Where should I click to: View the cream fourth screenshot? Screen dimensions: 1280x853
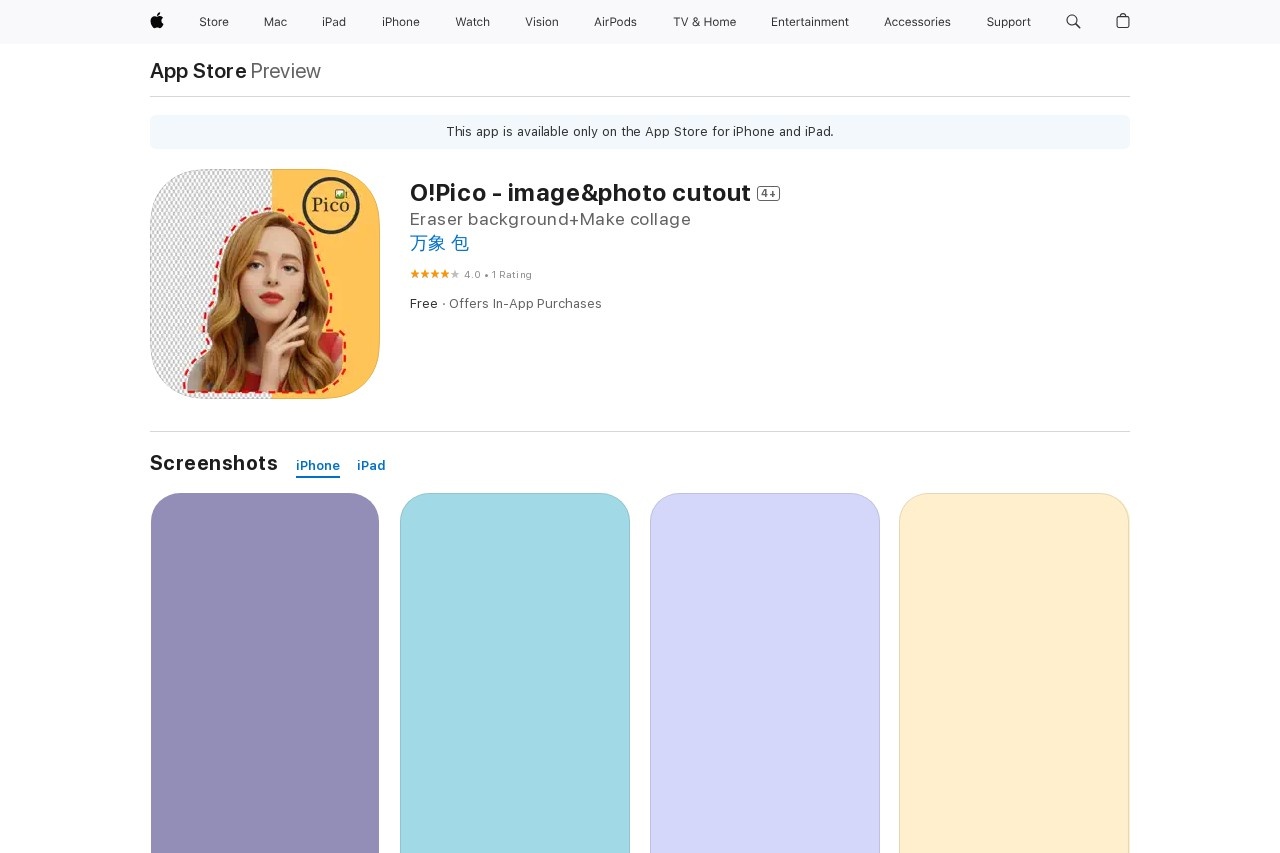point(1014,673)
